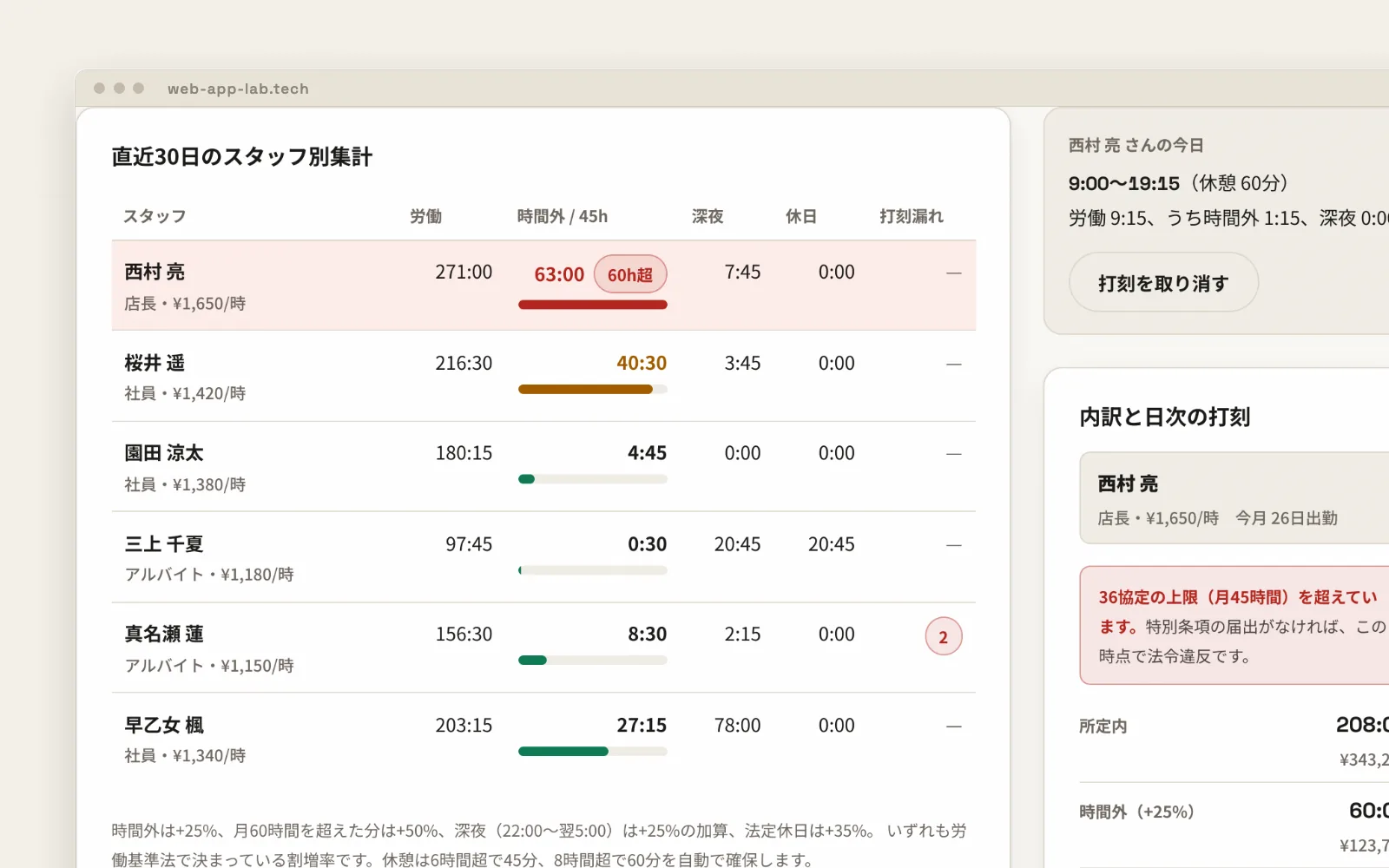Click the 27:15 overtime value

tap(642, 725)
